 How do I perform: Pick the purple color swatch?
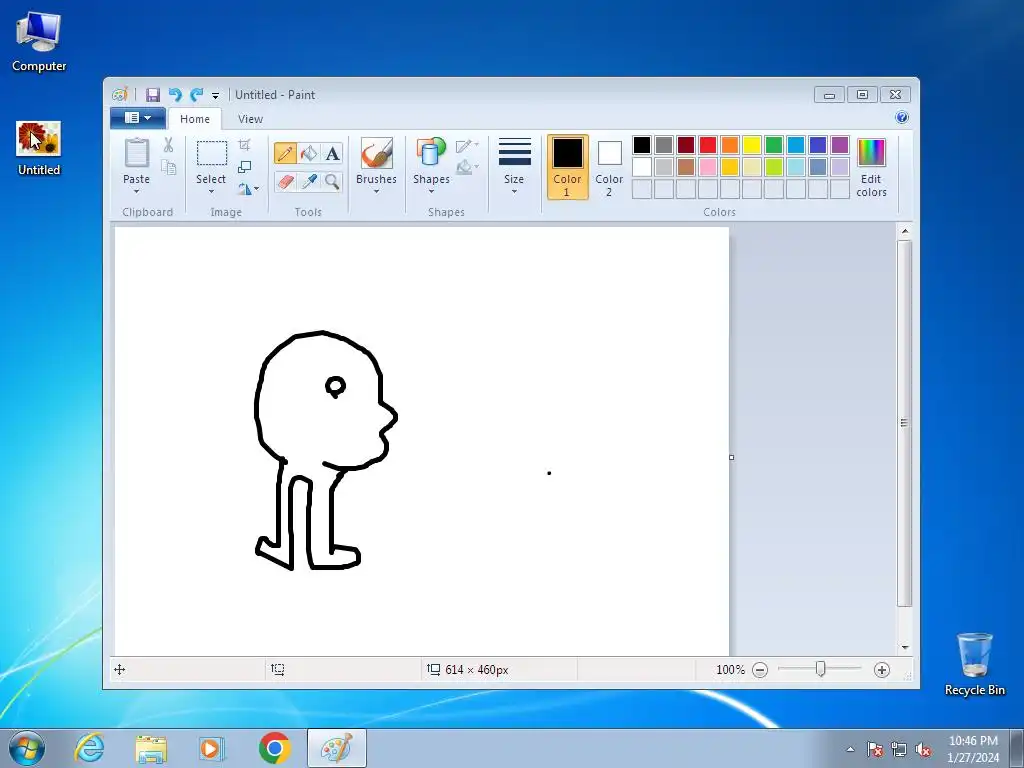click(840, 145)
